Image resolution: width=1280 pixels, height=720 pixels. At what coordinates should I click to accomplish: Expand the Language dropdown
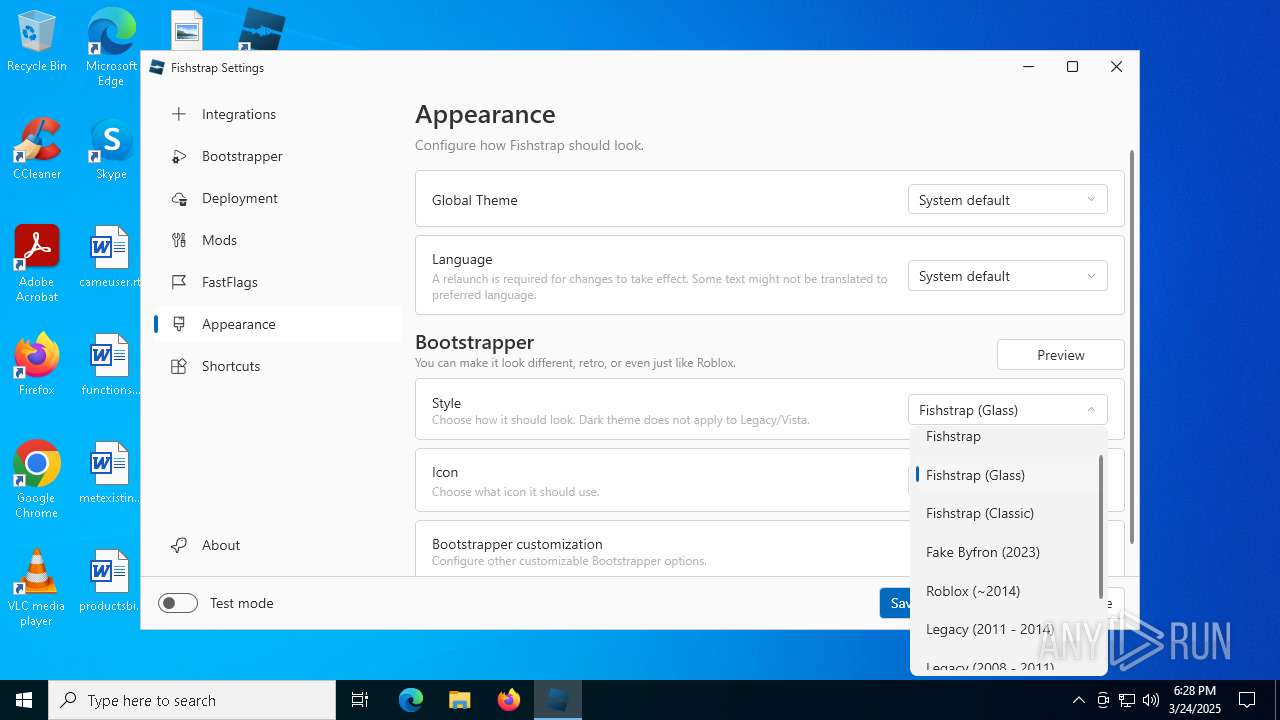click(x=1007, y=276)
